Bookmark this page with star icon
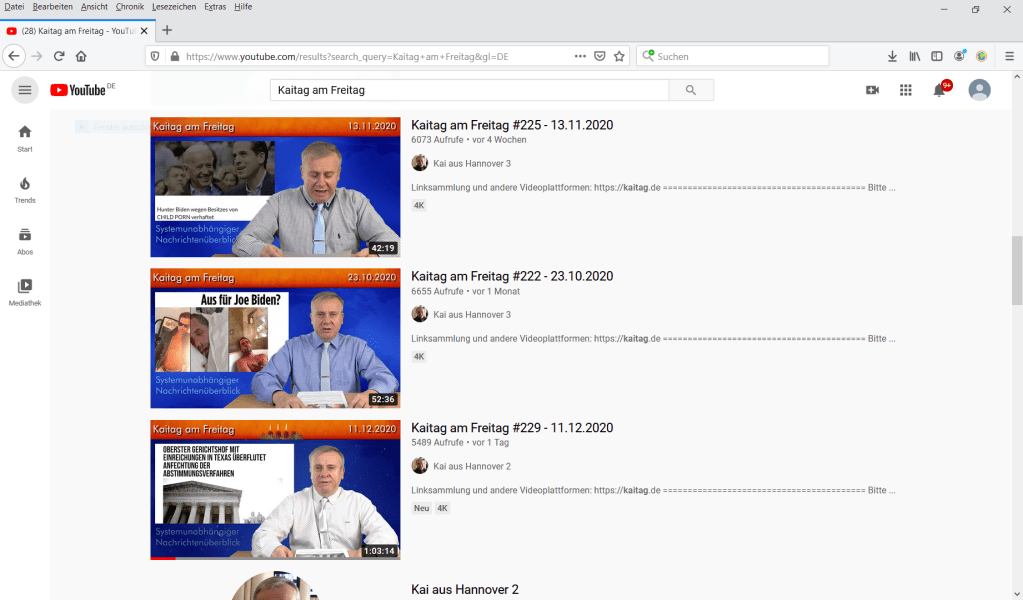Screen dimensions: 1023x600 (619, 56)
